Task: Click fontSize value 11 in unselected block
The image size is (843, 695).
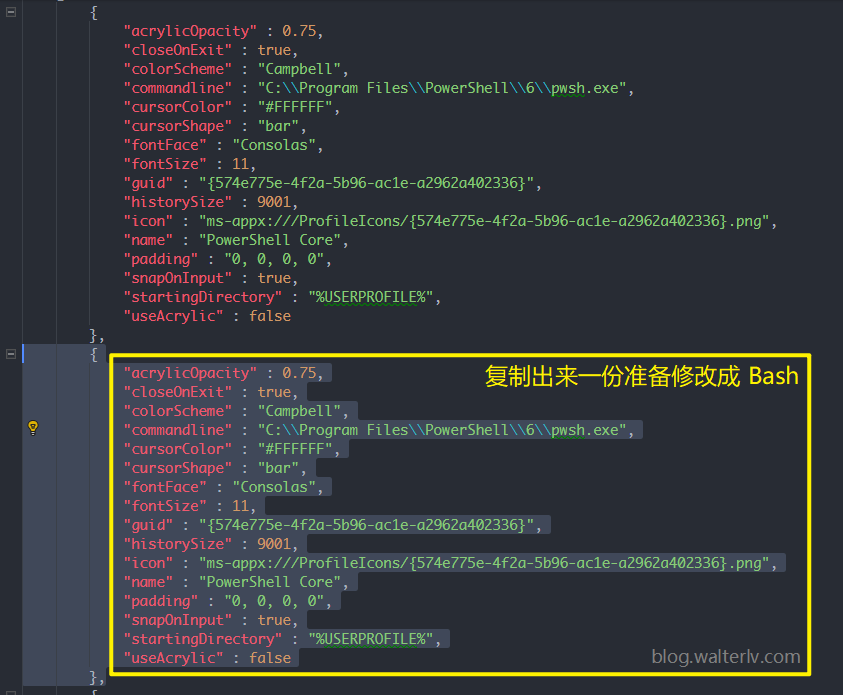Action: (240, 164)
